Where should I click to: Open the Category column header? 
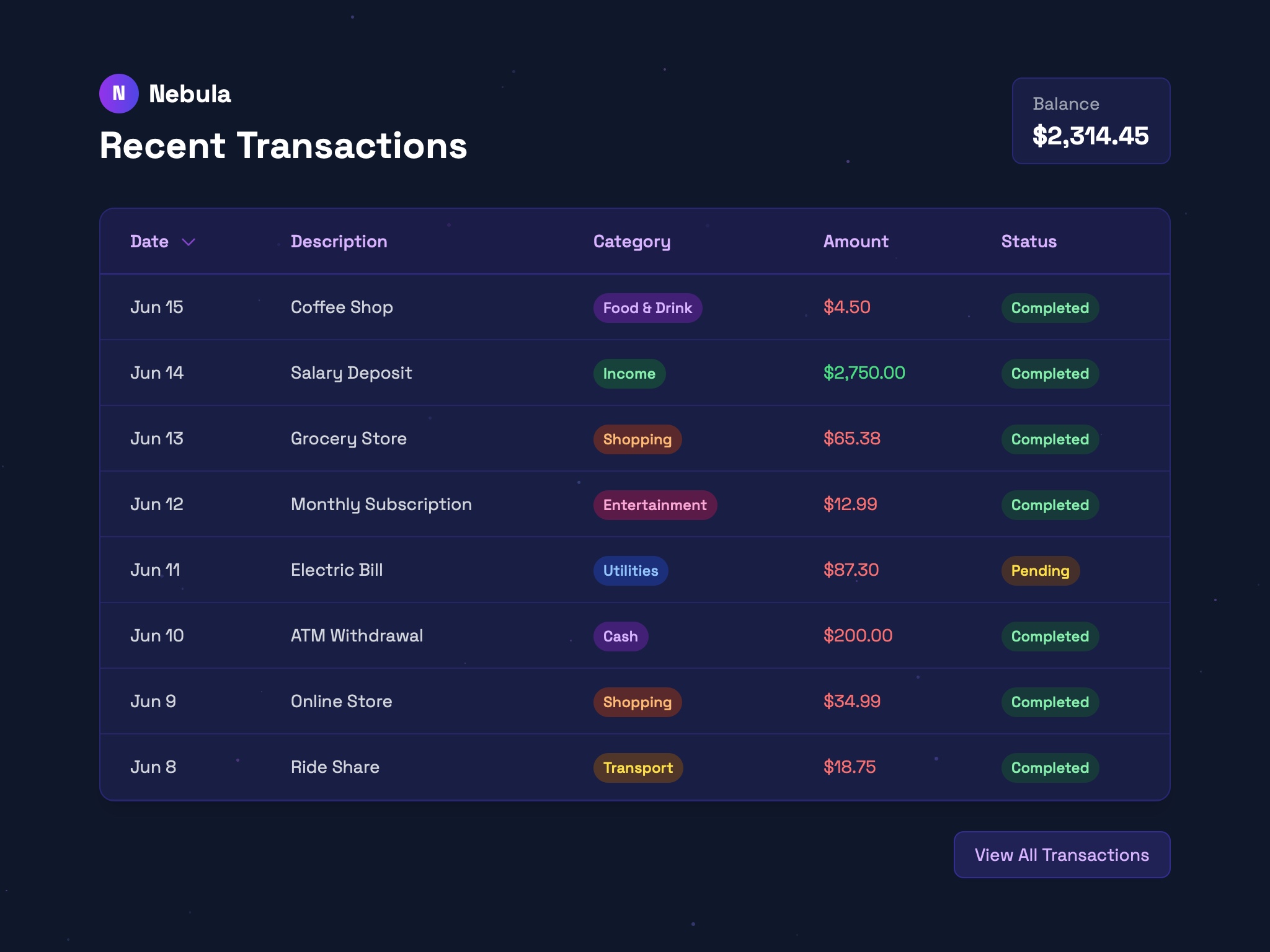click(631, 242)
